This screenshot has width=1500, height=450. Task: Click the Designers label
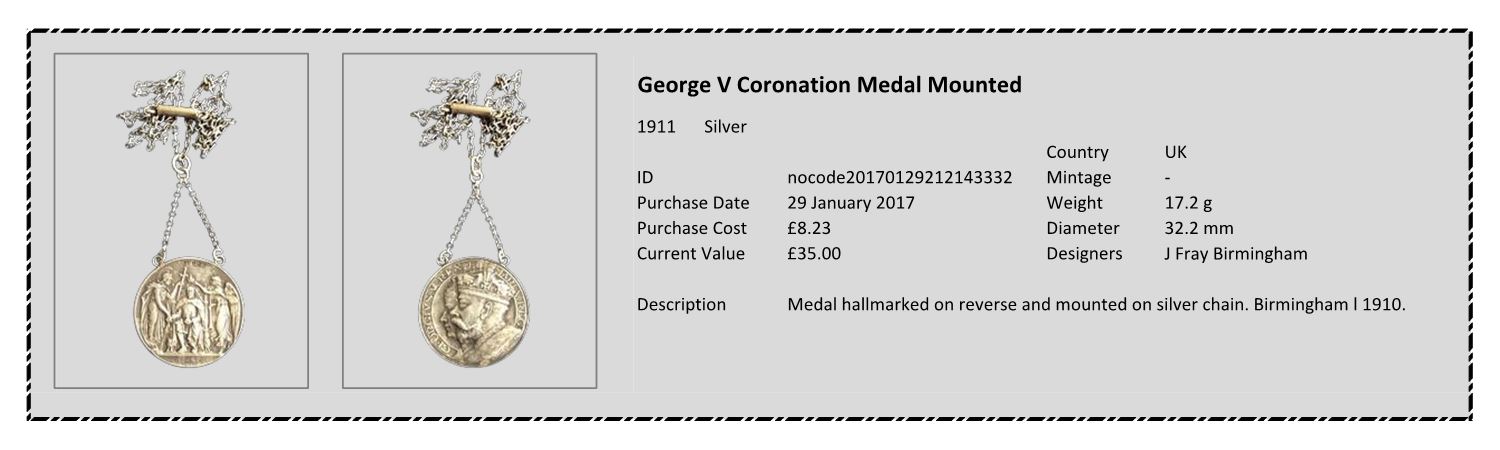coord(1084,253)
